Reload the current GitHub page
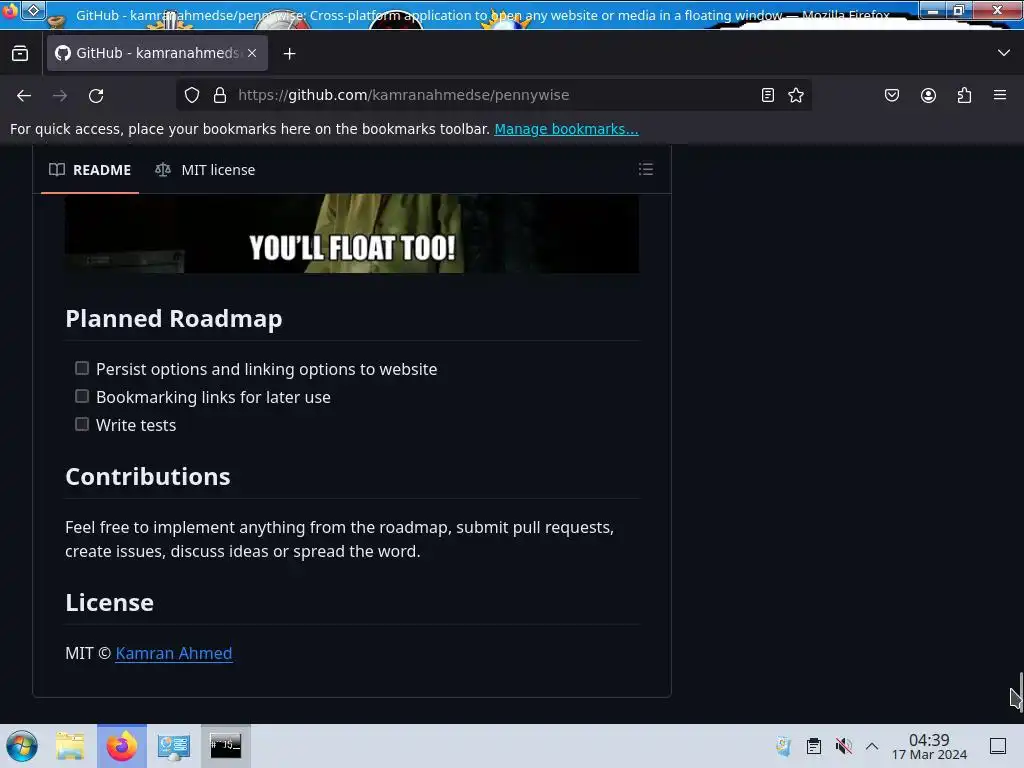 click(96, 95)
